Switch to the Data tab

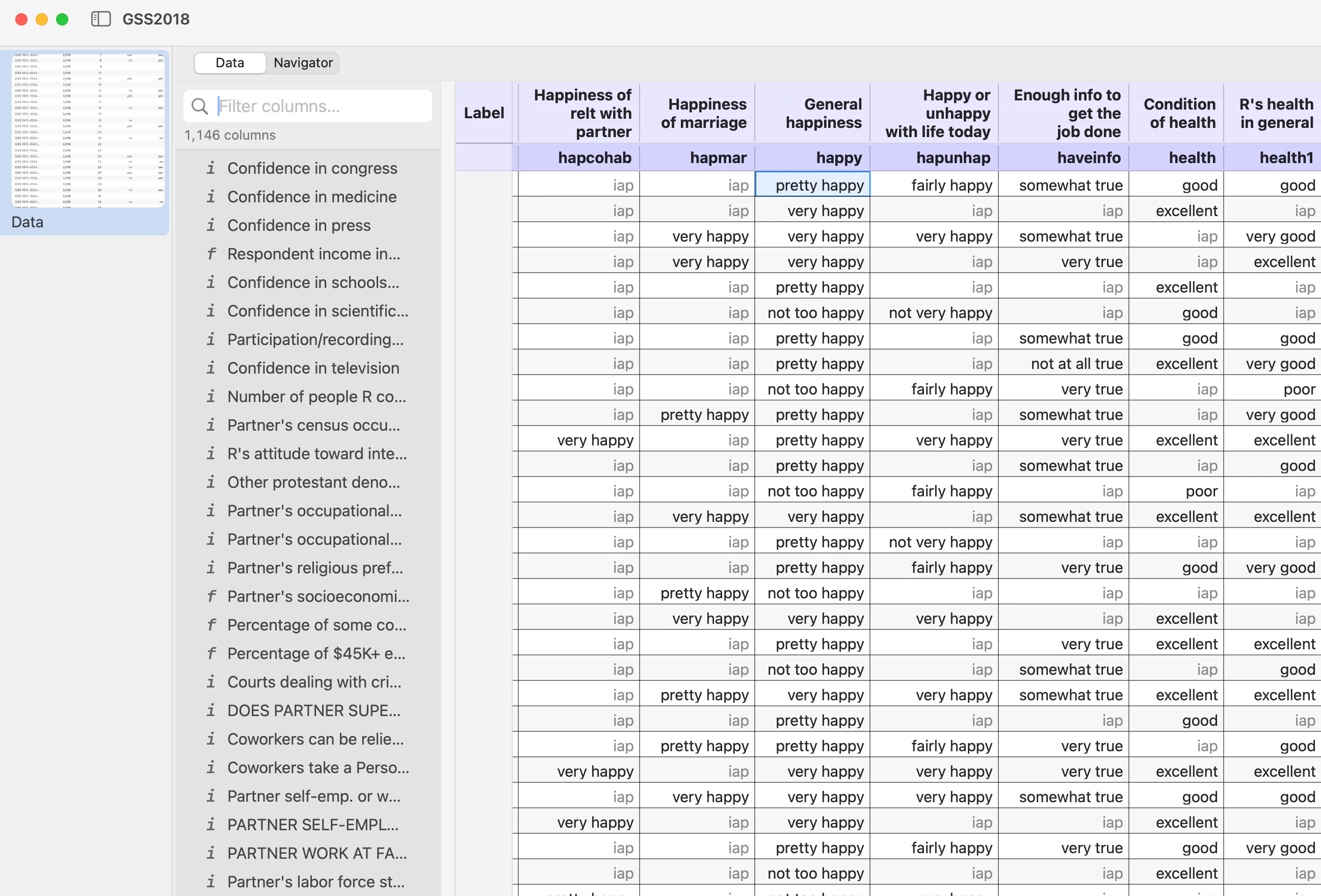[230, 63]
